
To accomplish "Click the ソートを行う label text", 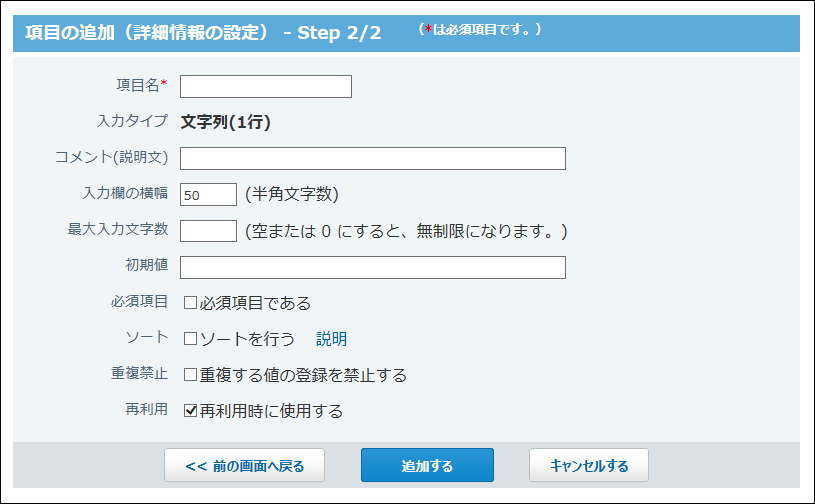I will [247, 339].
